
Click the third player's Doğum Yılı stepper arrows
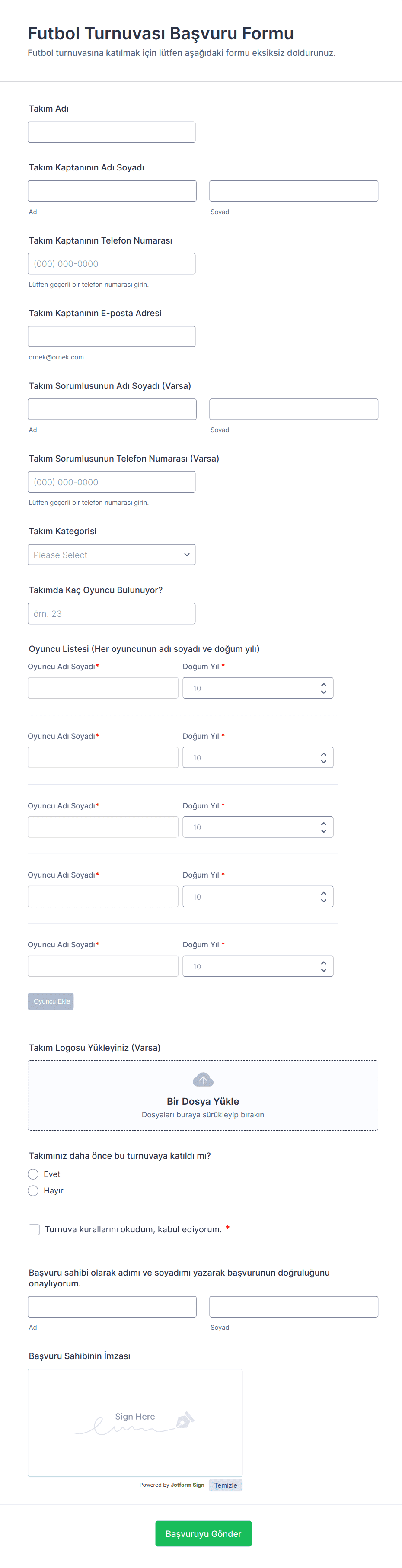tap(324, 827)
